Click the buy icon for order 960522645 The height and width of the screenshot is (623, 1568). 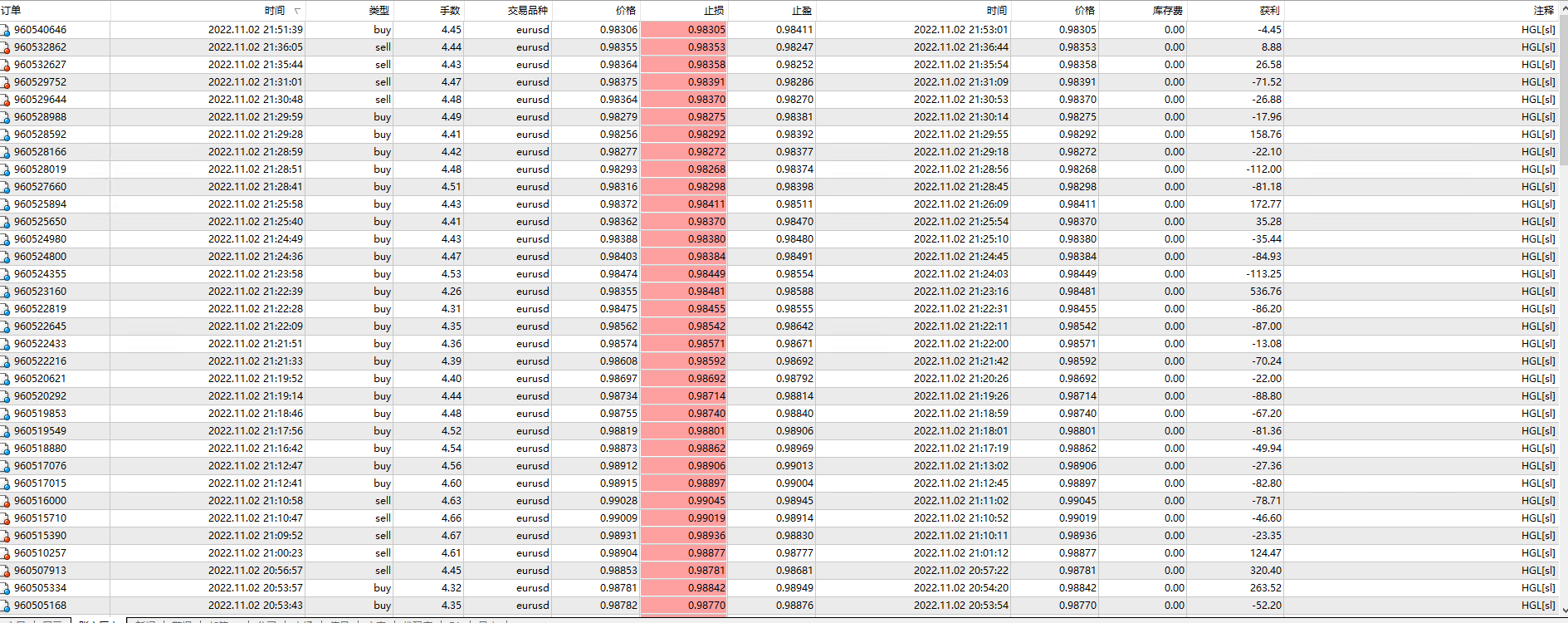(5, 326)
